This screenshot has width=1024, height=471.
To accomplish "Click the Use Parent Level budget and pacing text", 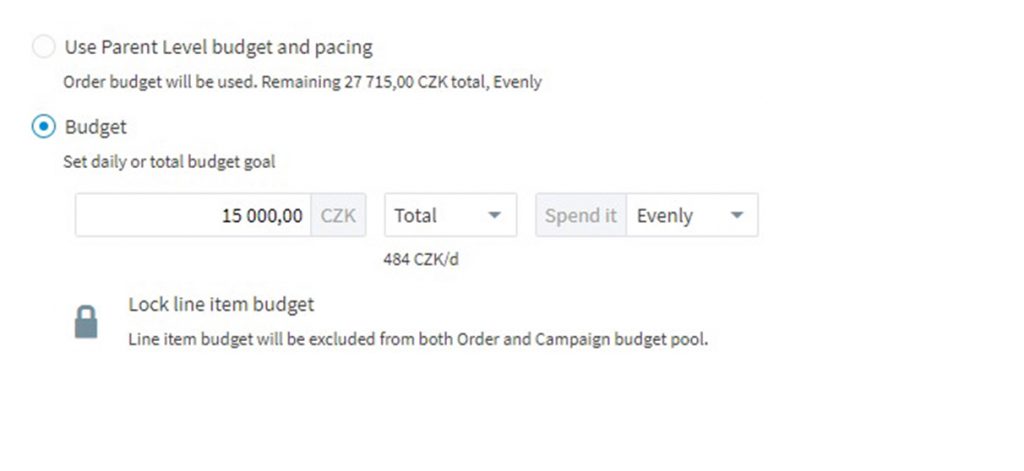I will 219,47.
